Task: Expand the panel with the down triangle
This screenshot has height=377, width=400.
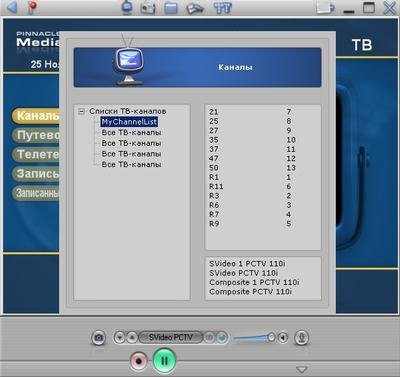Action: pos(301,369)
